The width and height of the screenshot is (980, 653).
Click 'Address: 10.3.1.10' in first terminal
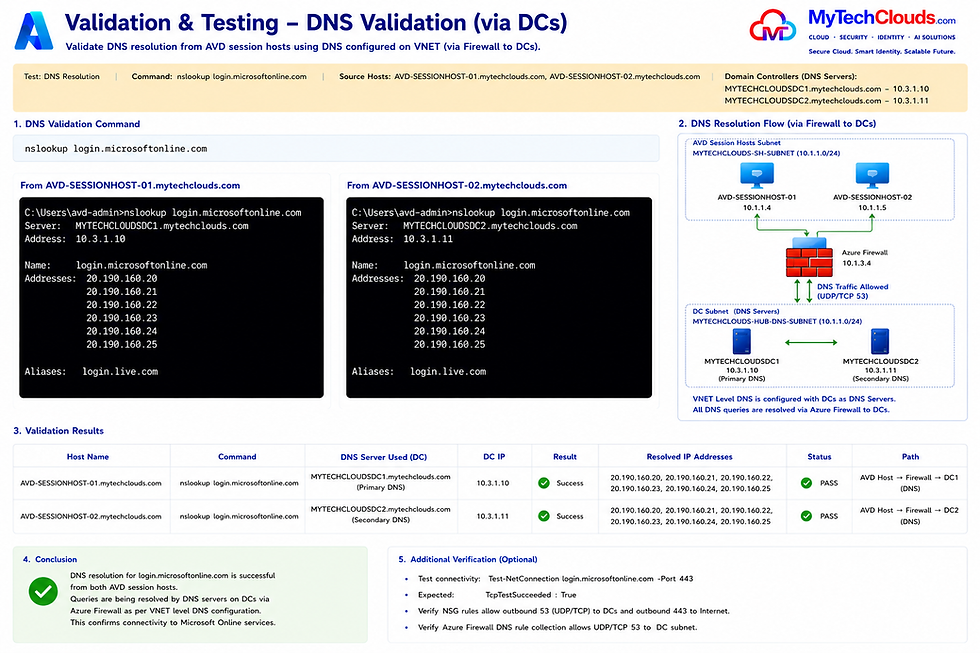tap(75, 239)
